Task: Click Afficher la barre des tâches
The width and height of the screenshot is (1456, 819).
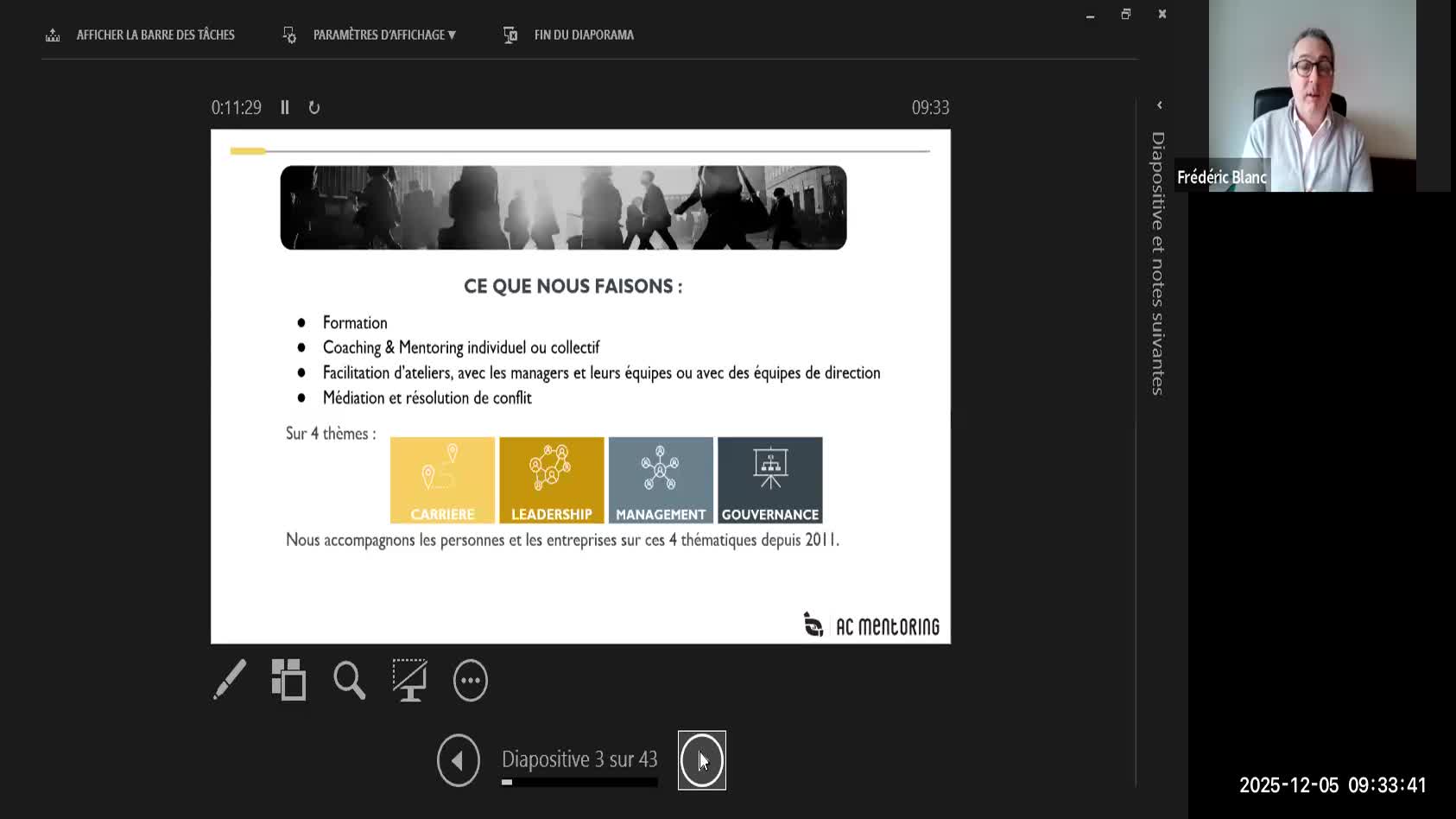Action: 155,35
